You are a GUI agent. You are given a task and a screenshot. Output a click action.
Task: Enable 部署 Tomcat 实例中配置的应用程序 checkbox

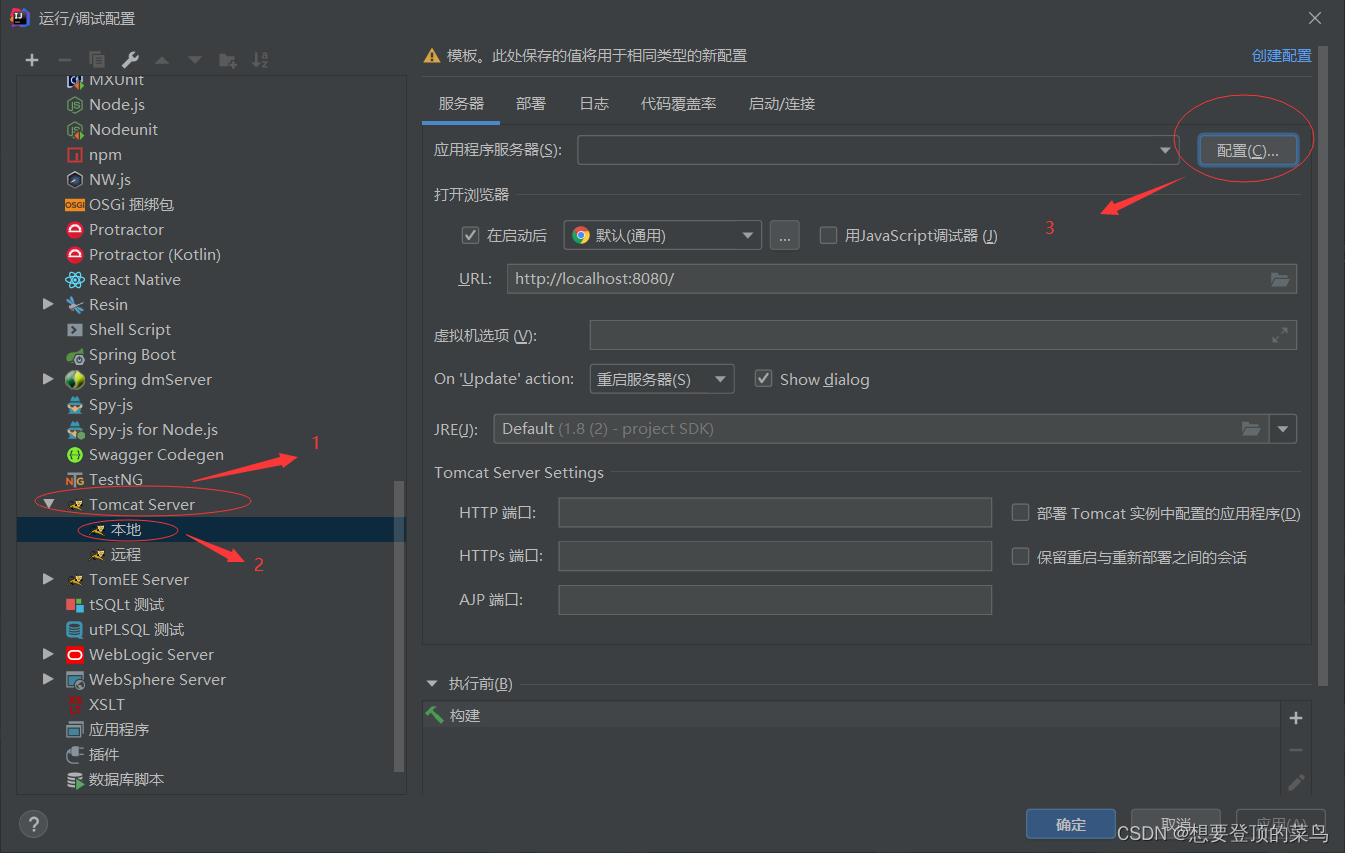[1020, 513]
